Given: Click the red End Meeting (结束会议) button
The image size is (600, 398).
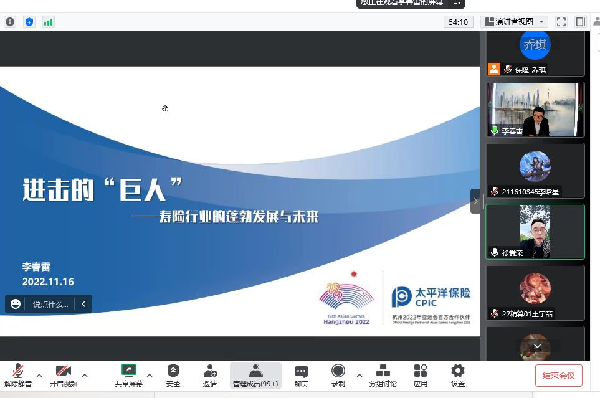Looking at the screenshot, I should point(559,375).
